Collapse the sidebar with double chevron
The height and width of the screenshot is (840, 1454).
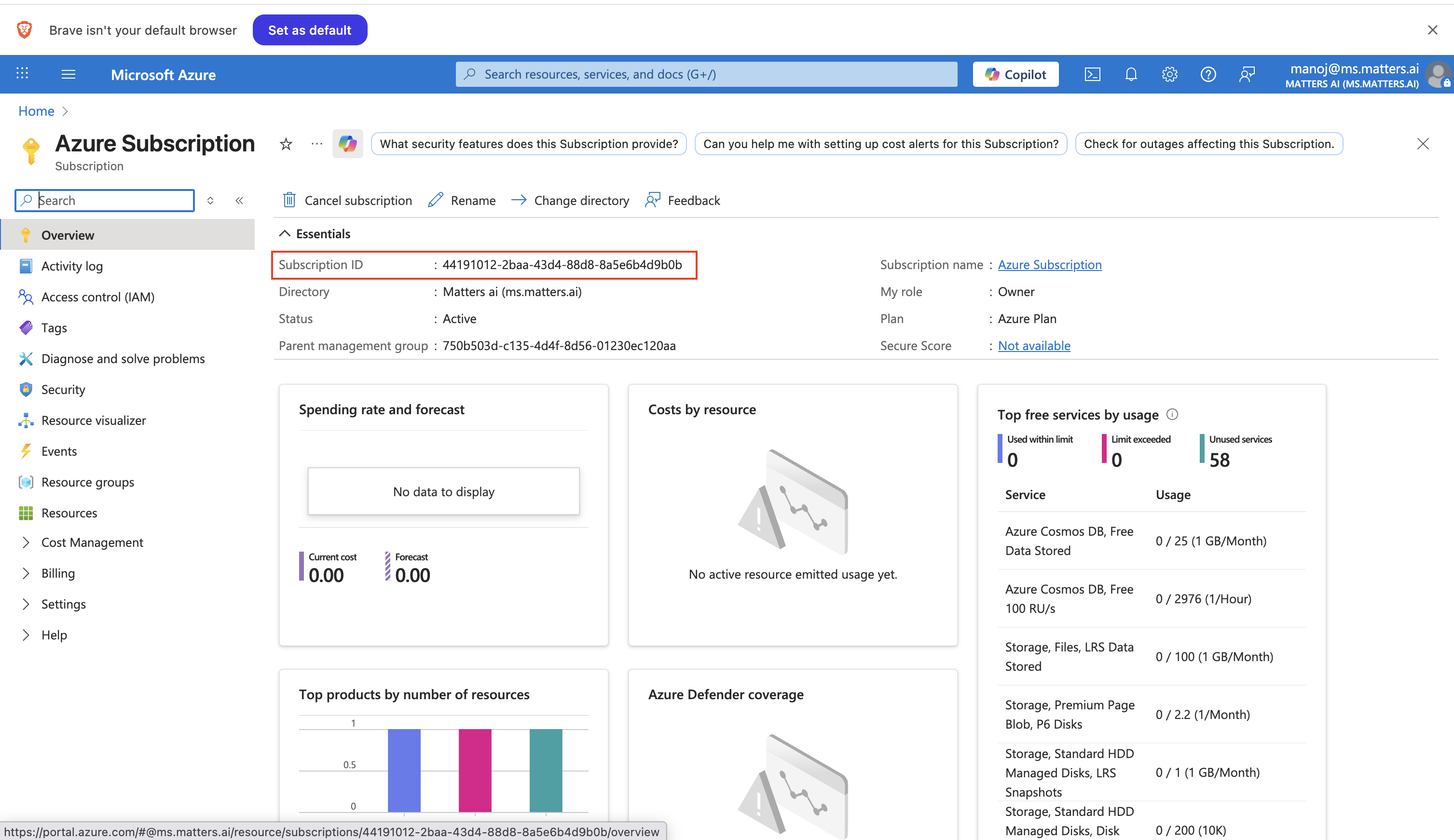pos(239,200)
